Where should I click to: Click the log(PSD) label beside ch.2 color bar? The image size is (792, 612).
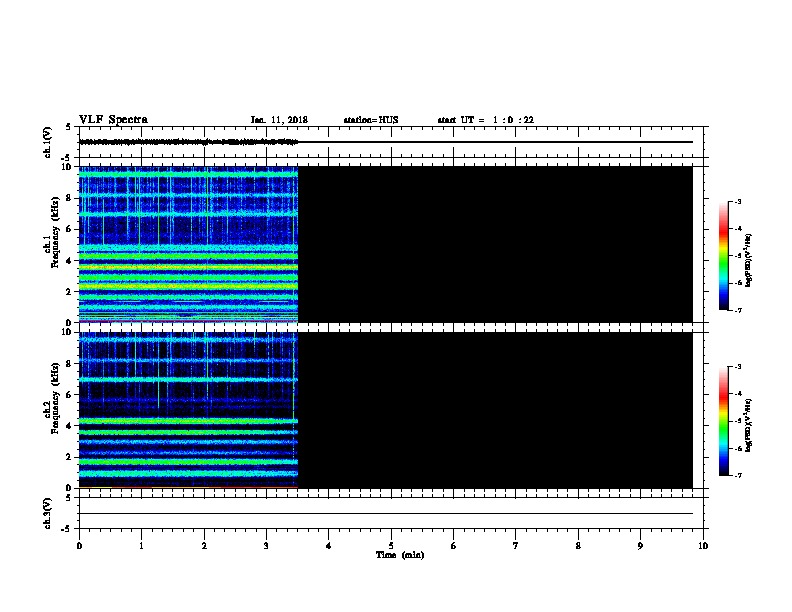(x=749, y=426)
